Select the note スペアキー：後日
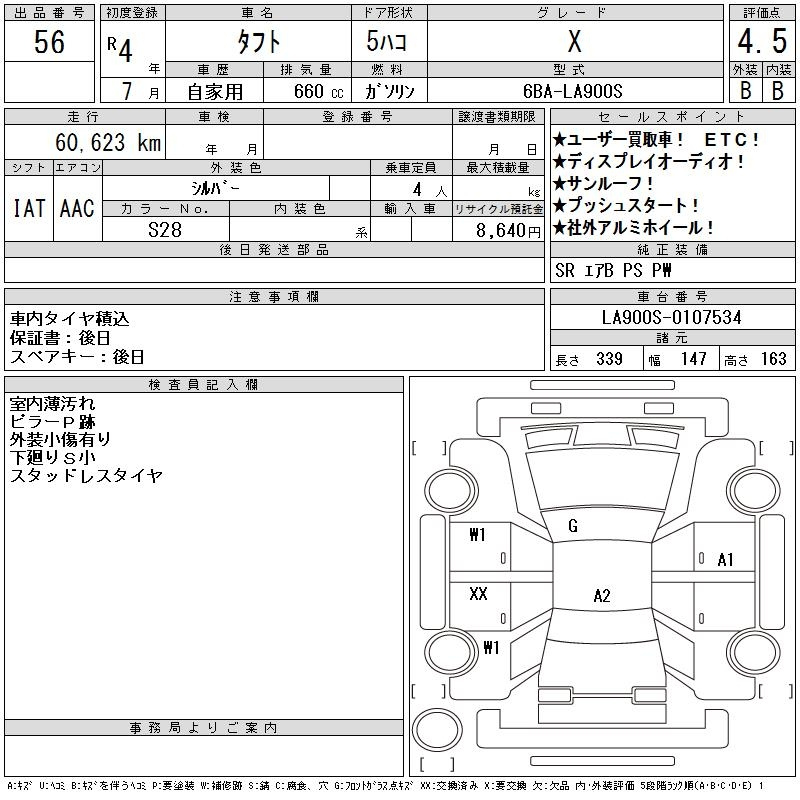The image size is (800, 800). pyautogui.click(x=77, y=357)
